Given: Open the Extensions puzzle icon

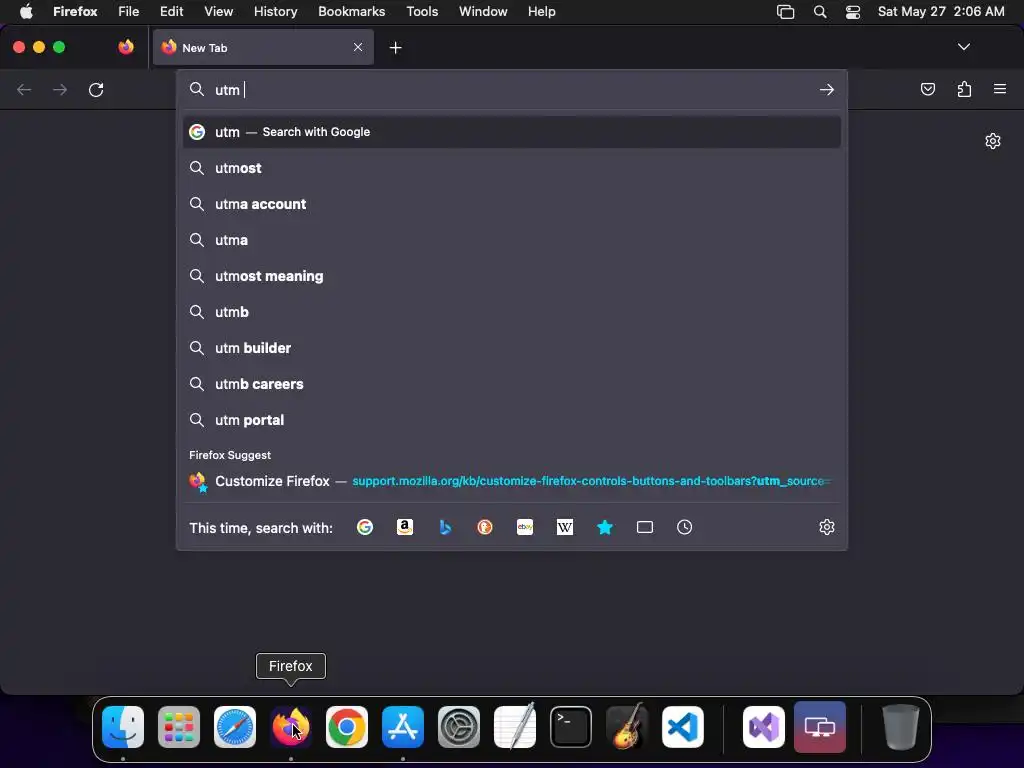Looking at the screenshot, I should click(x=964, y=89).
